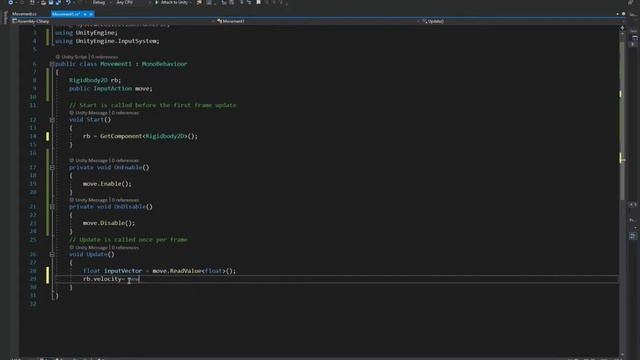Click 'public InputAction move;' line
The width and height of the screenshot is (640, 360).
(x=111, y=89)
